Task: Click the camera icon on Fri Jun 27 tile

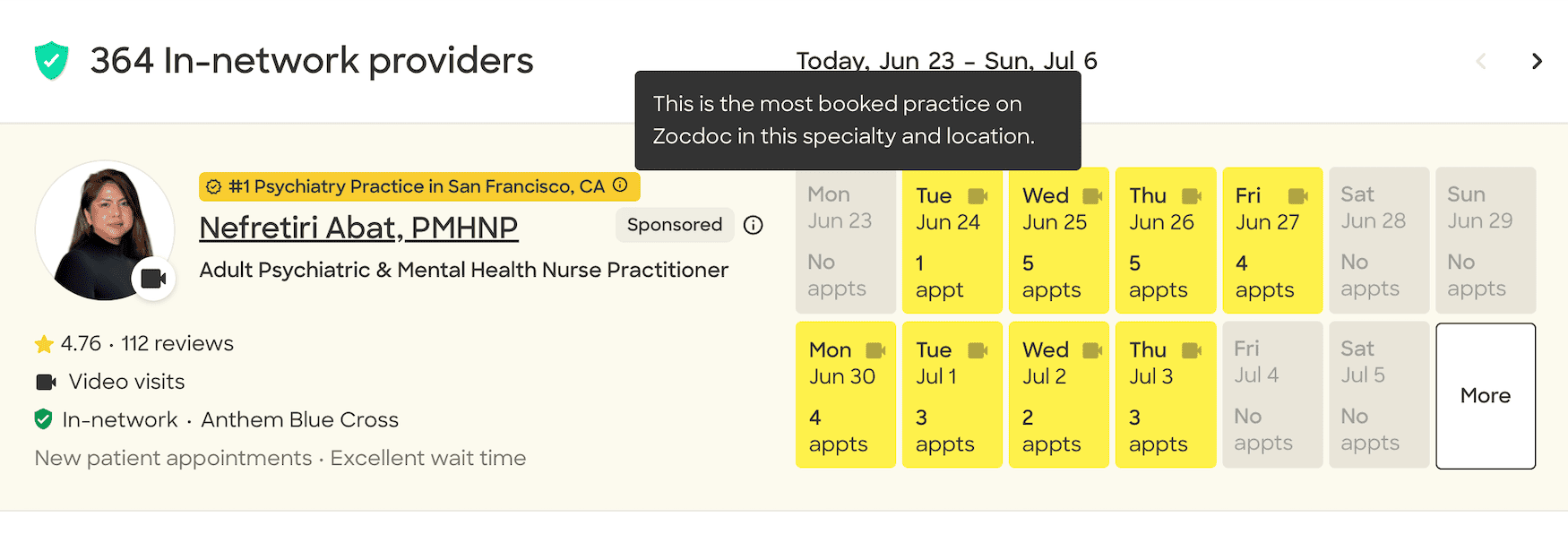Action: pos(1300,195)
